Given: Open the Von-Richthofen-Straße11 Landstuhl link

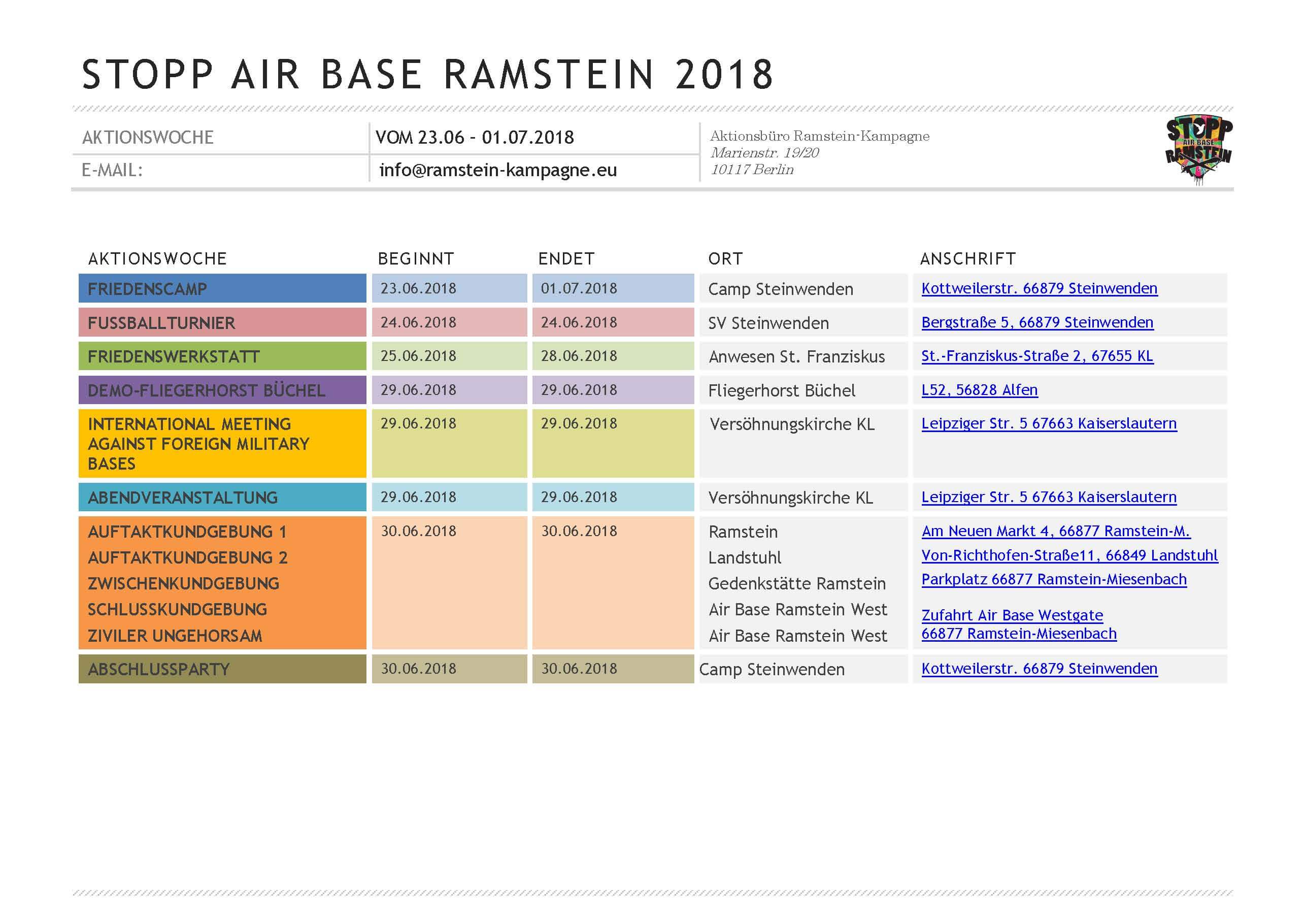Looking at the screenshot, I should 1069,556.
